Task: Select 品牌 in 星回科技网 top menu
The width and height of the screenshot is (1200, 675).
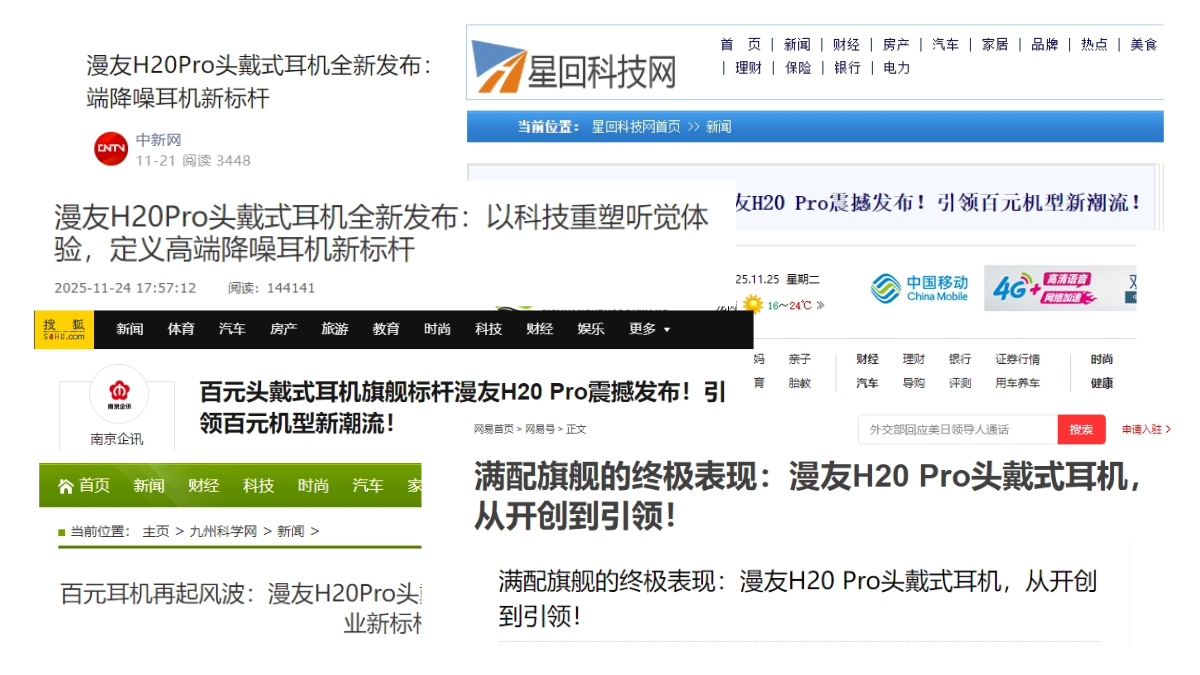Action: pyautogui.click(x=1045, y=44)
